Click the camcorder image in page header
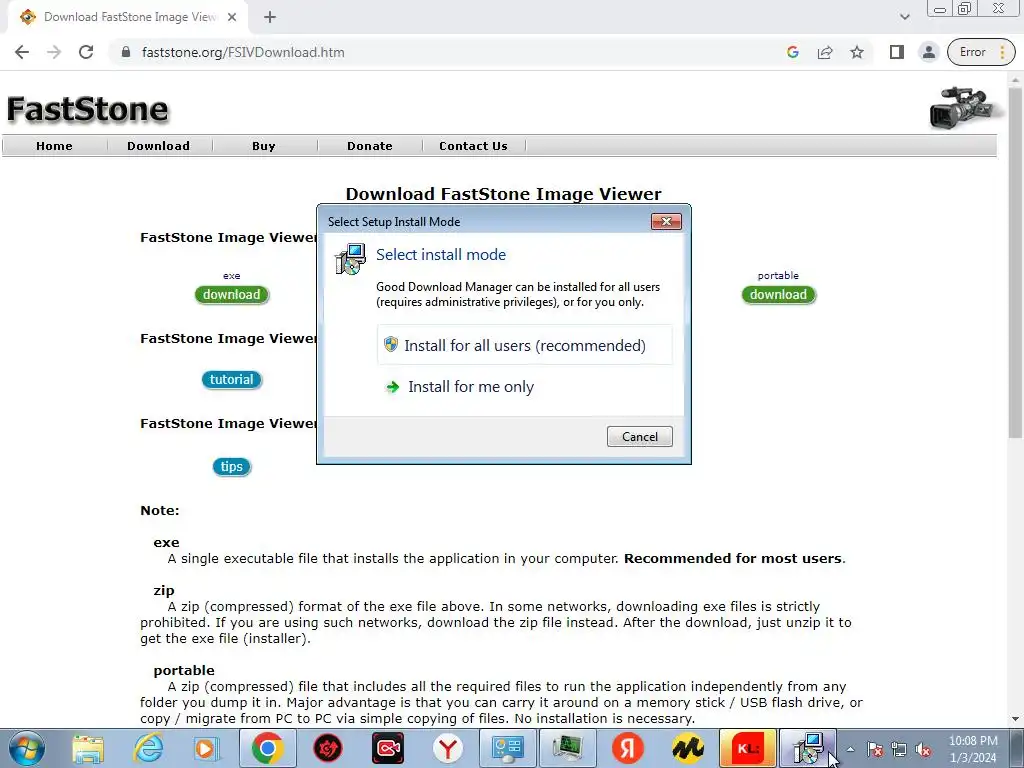 coord(965,107)
